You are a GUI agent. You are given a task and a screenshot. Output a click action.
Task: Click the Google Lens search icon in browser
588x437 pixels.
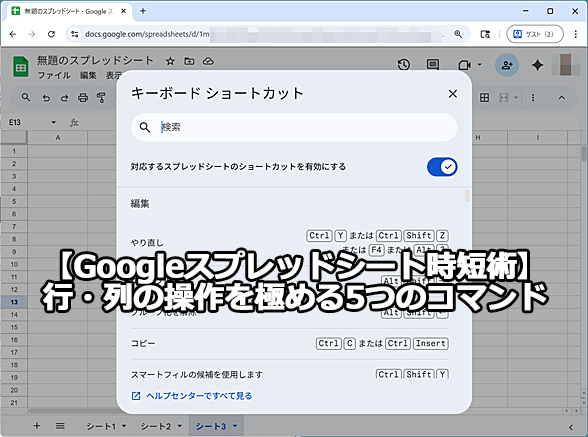click(x=485, y=34)
